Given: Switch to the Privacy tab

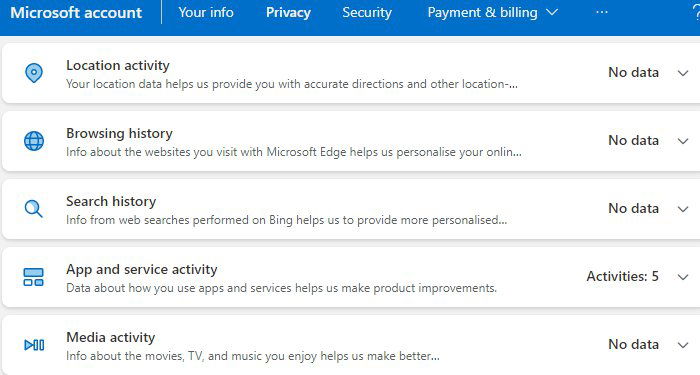Looking at the screenshot, I should (288, 12).
